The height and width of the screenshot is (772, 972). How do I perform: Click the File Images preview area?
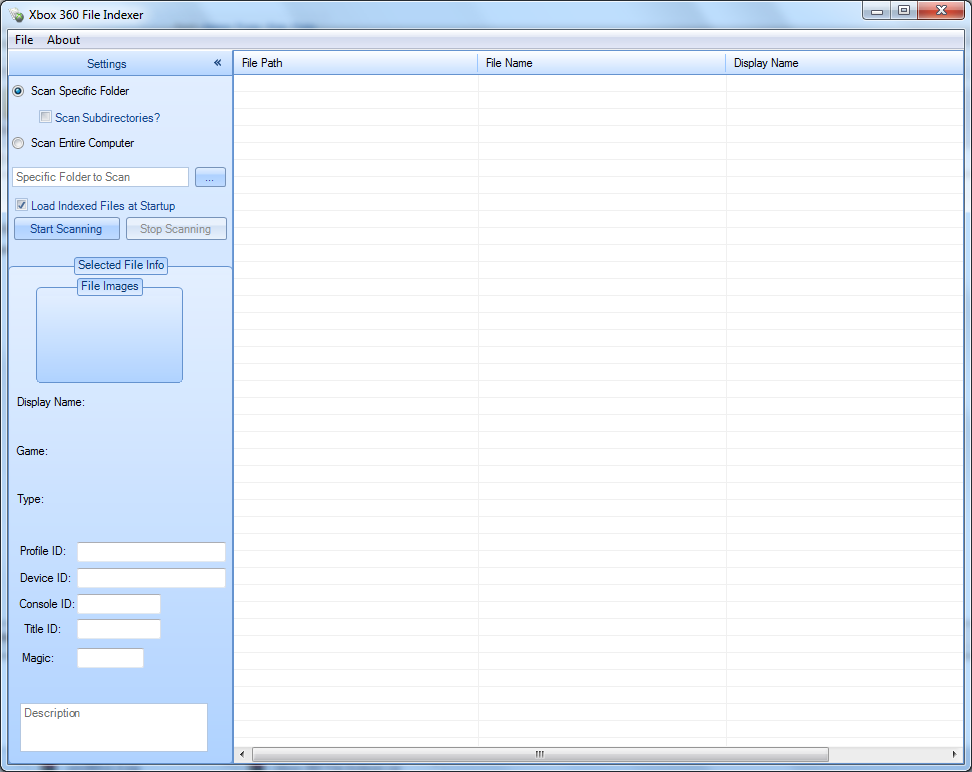pyautogui.click(x=109, y=335)
